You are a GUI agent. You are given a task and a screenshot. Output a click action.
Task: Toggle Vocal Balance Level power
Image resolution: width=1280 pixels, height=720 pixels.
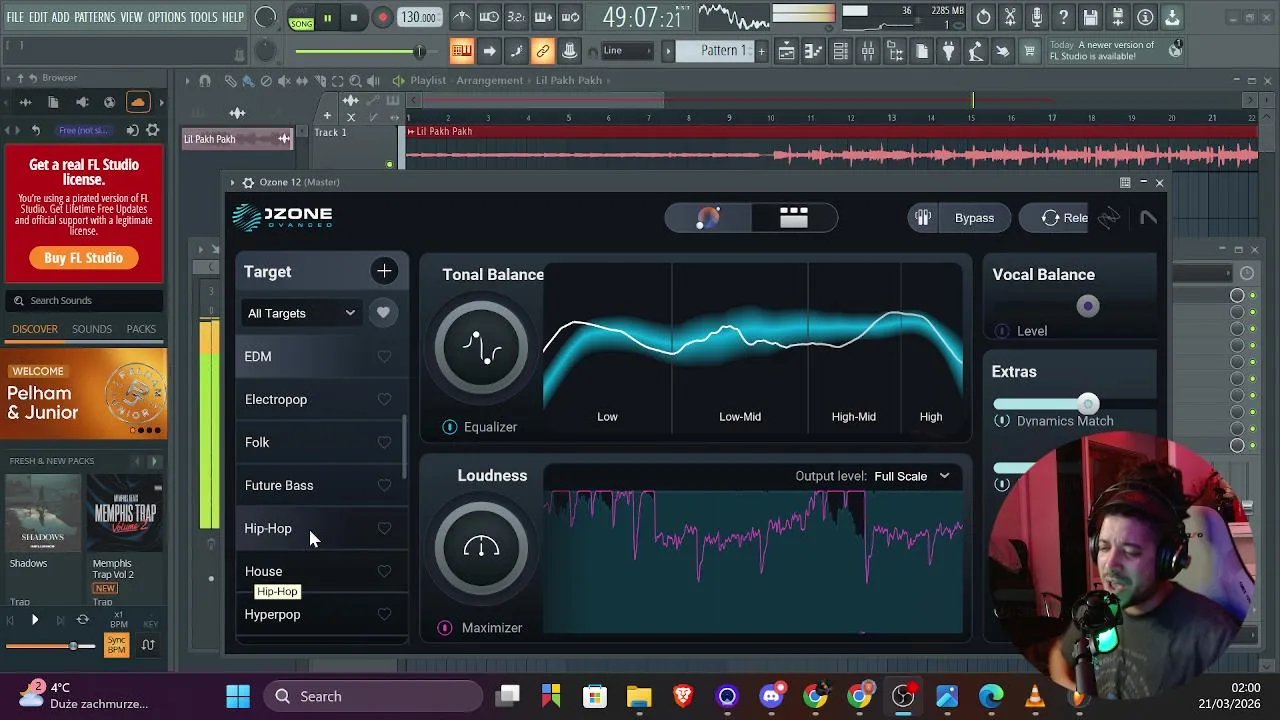click(x=1002, y=331)
